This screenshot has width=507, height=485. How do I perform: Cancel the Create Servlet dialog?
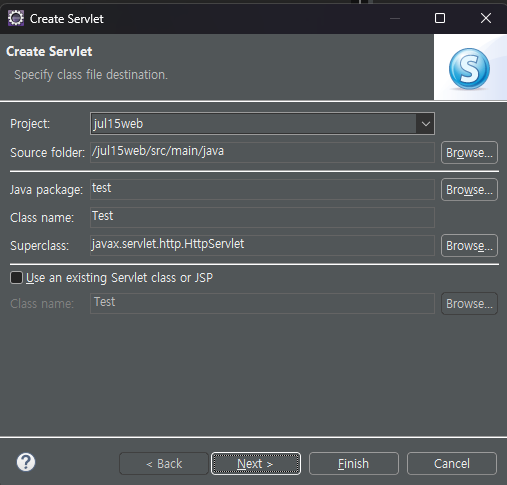click(452, 463)
